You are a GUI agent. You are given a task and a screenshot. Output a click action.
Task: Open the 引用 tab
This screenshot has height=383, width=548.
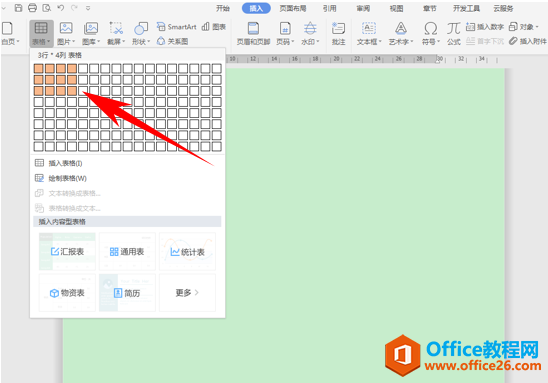[330, 8]
